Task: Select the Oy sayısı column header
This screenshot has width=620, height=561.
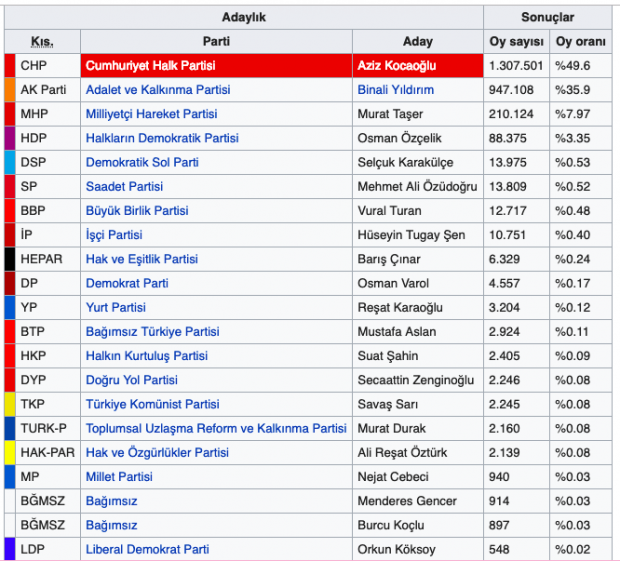Action: click(516, 42)
